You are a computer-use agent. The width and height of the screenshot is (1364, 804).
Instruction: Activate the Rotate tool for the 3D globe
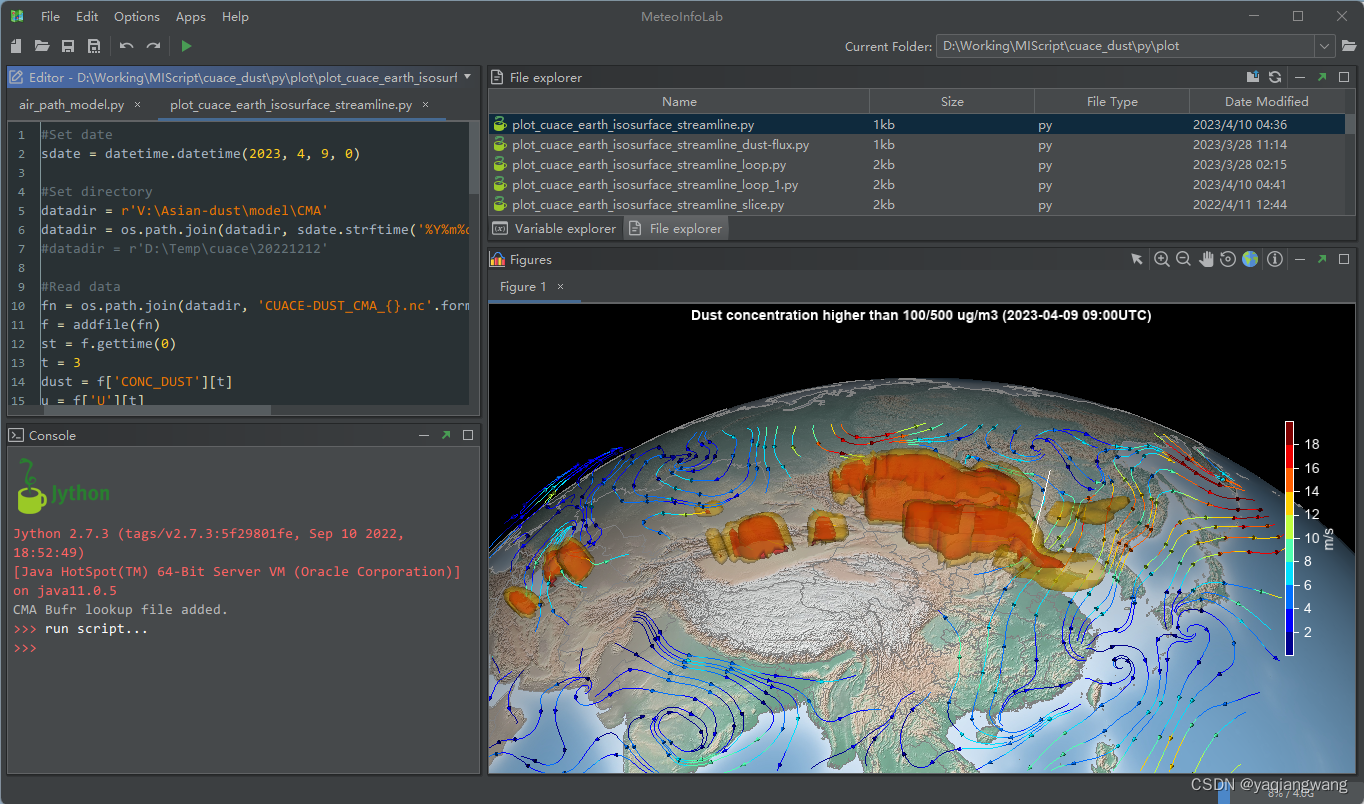tap(1228, 259)
